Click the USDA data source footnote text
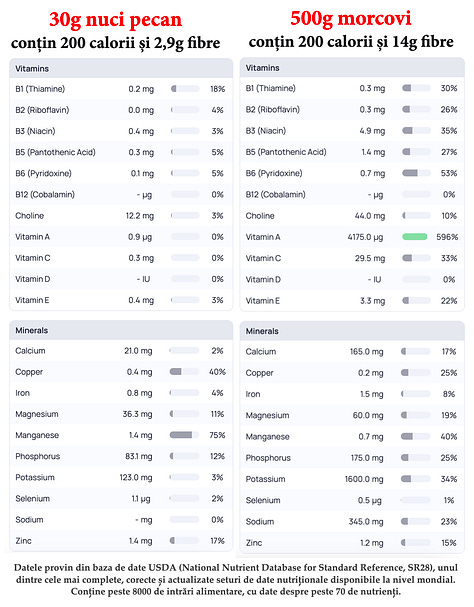 [x=236, y=580]
